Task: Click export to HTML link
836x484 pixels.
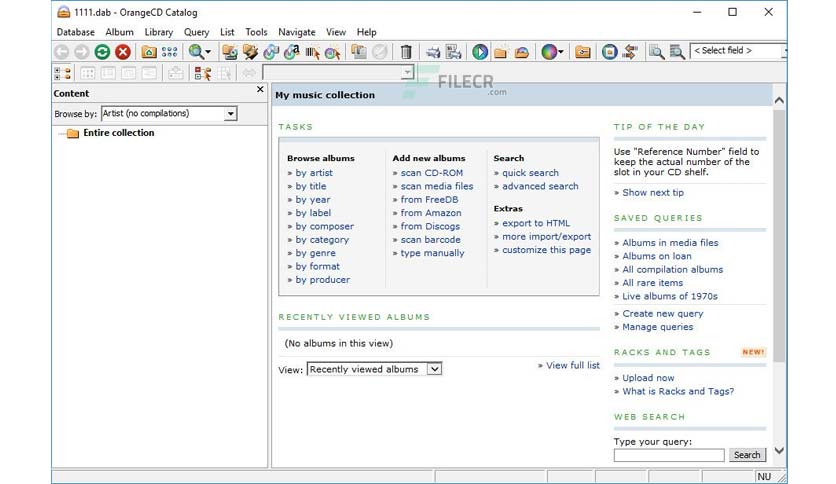Action: click(x=536, y=223)
